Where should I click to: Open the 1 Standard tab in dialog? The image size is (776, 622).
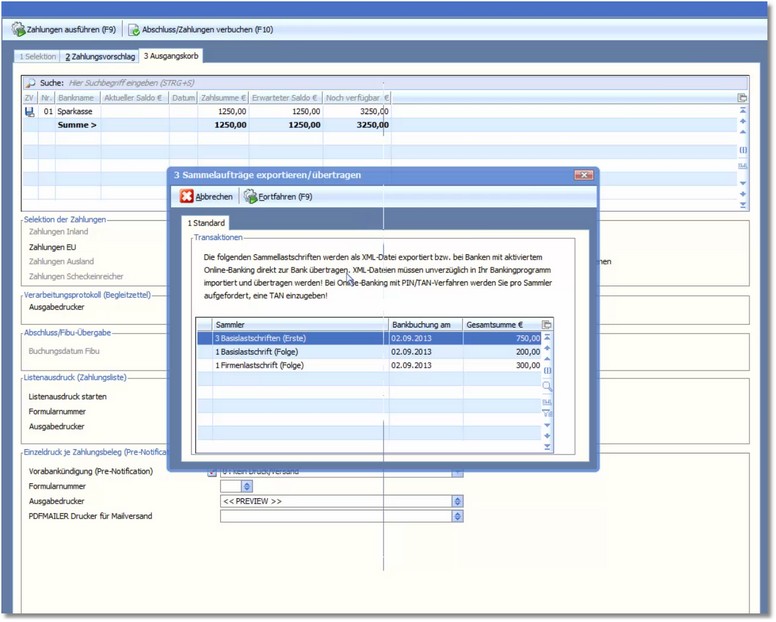[206, 222]
